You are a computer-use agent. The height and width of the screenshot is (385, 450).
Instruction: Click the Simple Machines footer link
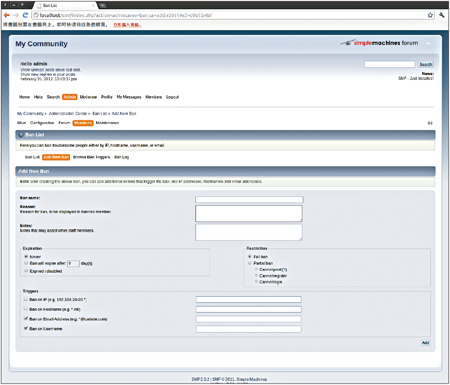coord(252,379)
